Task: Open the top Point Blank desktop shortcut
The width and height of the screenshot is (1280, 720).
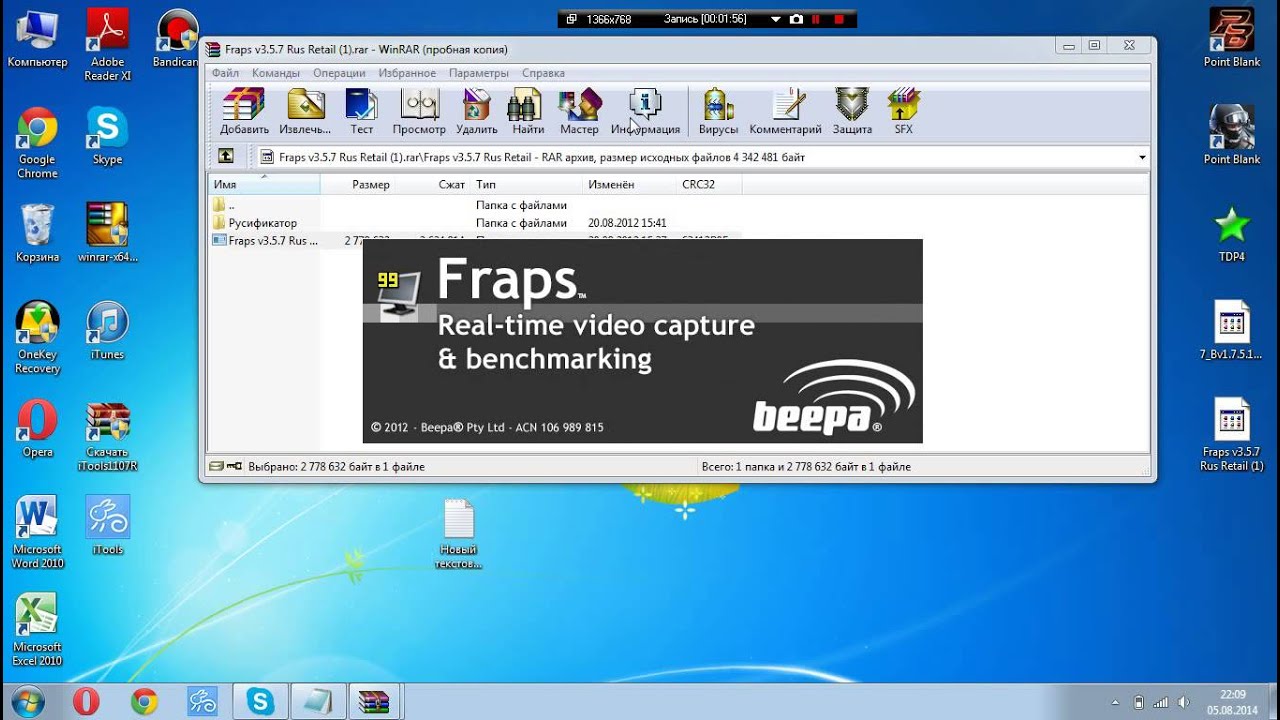Action: pyautogui.click(x=1231, y=38)
